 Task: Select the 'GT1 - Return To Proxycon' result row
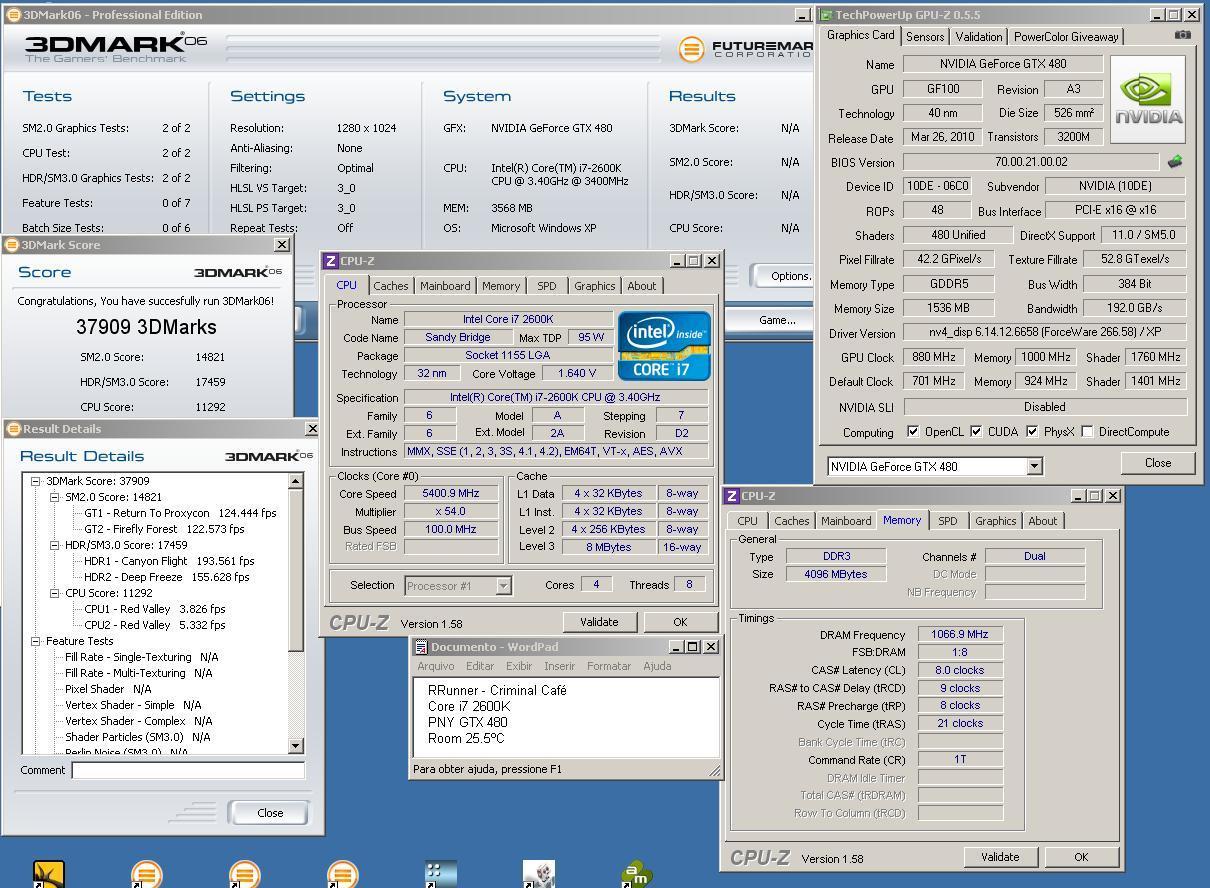[180, 513]
